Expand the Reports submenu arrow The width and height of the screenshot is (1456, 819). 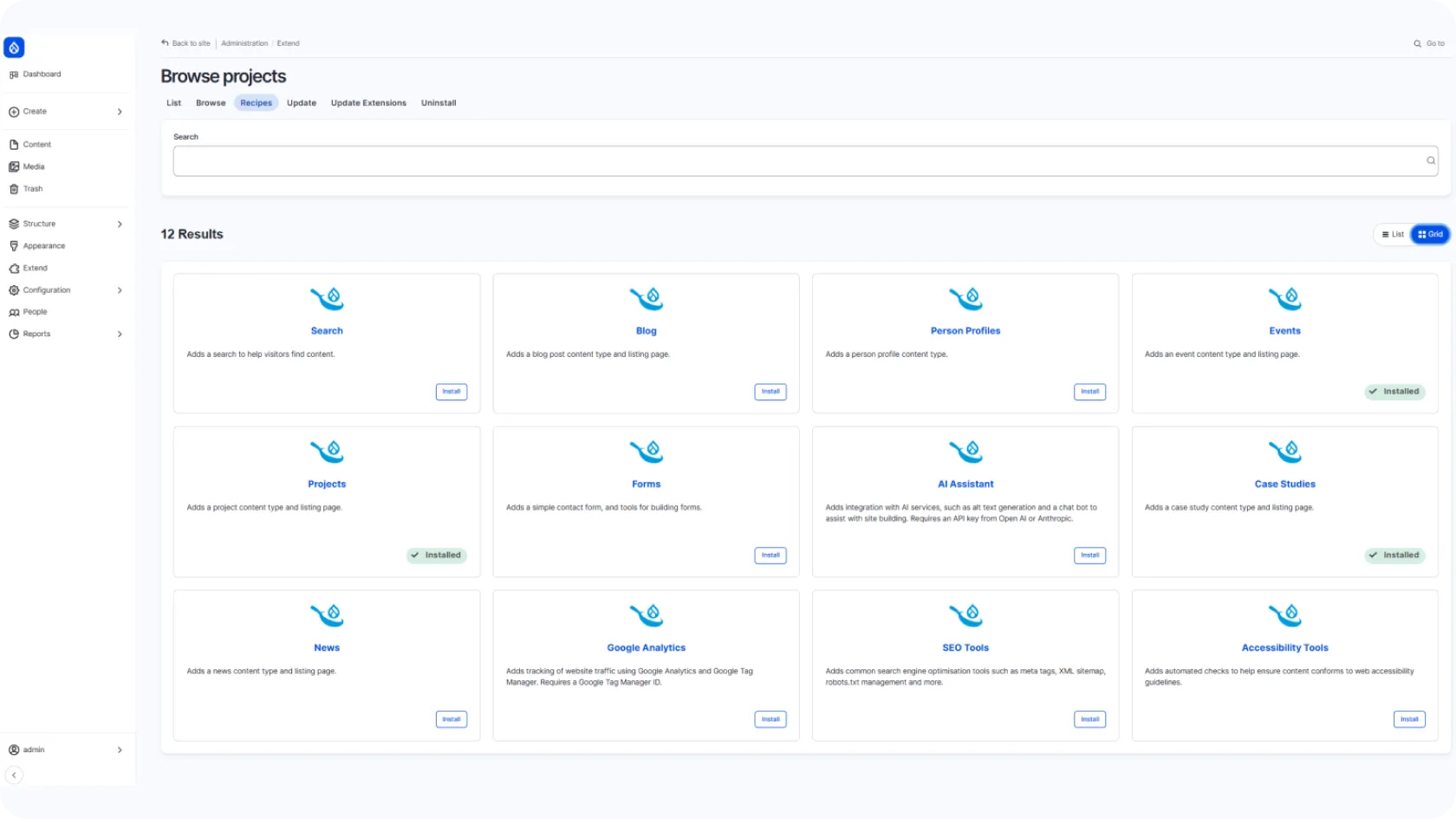(x=120, y=335)
